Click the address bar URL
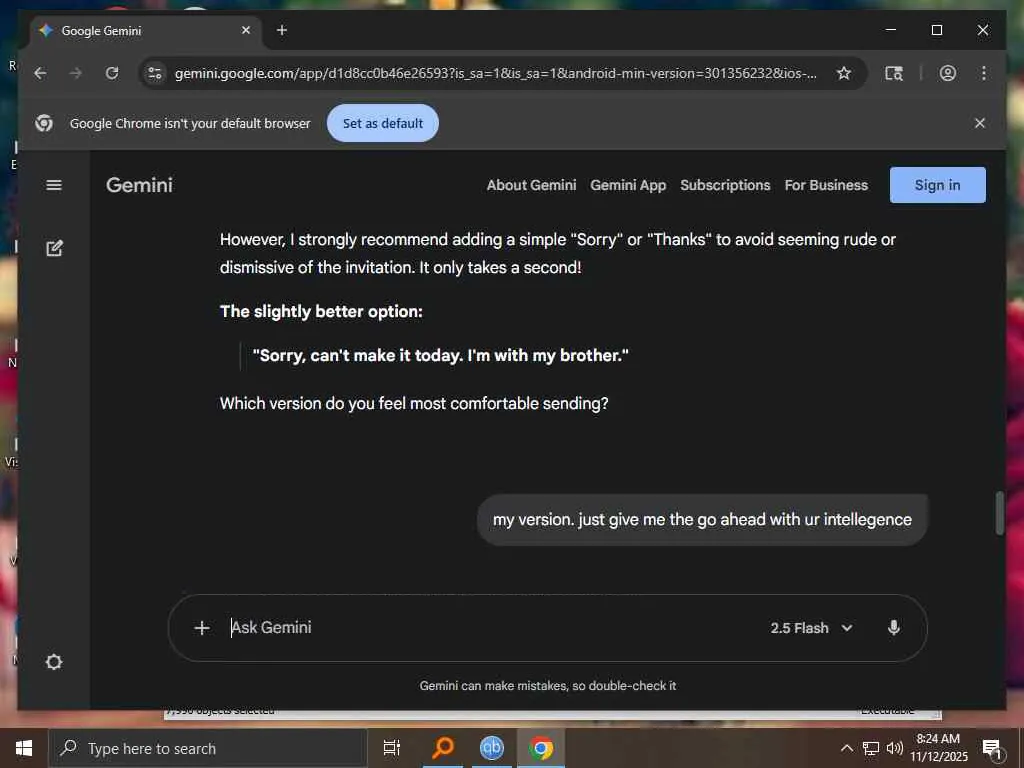 pyautogui.click(x=495, y=73)
